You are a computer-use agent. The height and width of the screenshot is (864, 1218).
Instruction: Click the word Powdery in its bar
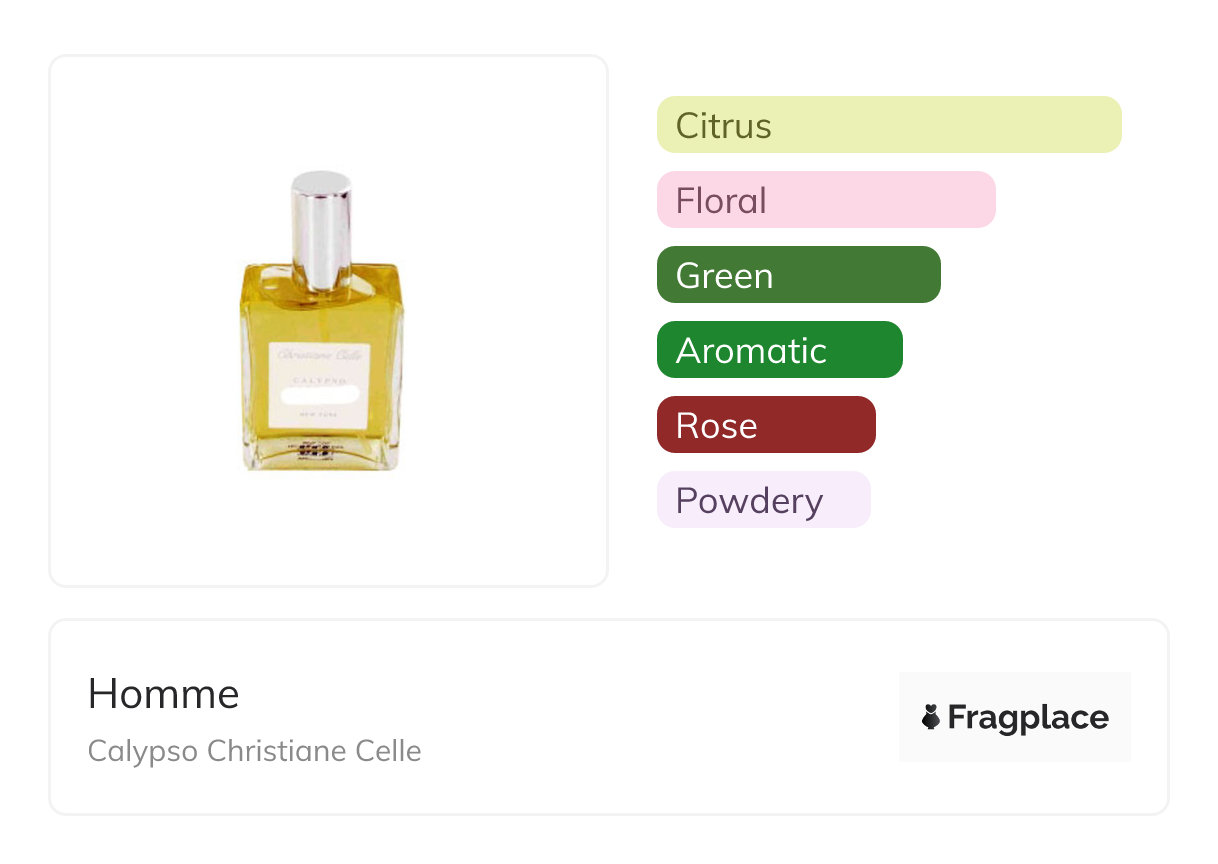[x=749, y=501]
